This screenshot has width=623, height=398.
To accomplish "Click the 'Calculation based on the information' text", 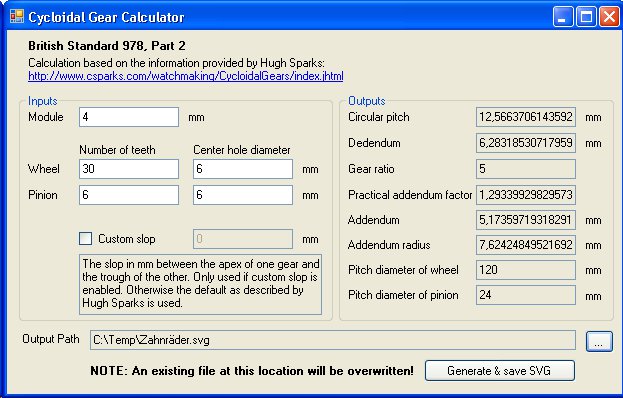I will click(x=176, y=63).
